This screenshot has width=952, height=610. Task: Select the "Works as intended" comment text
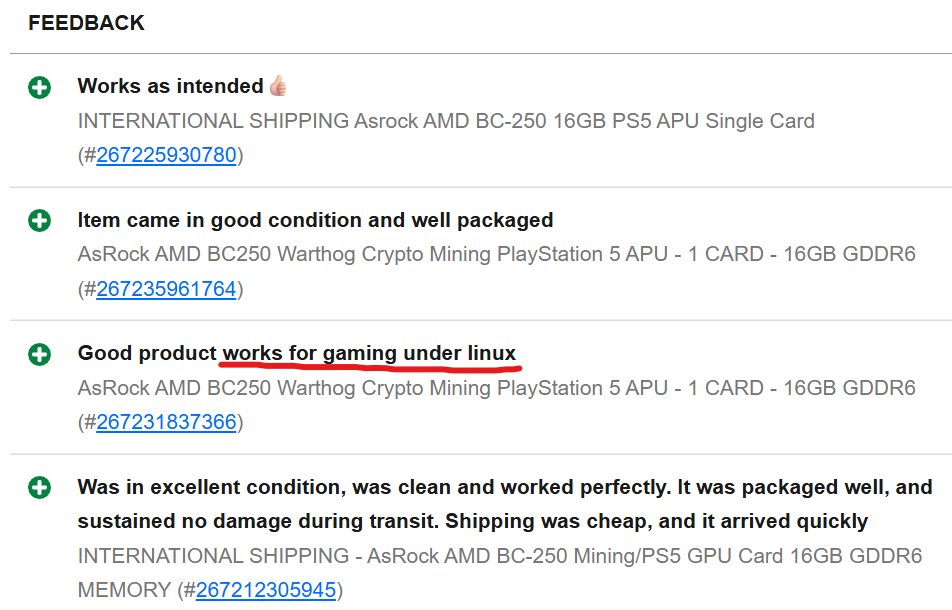(170, 87)
